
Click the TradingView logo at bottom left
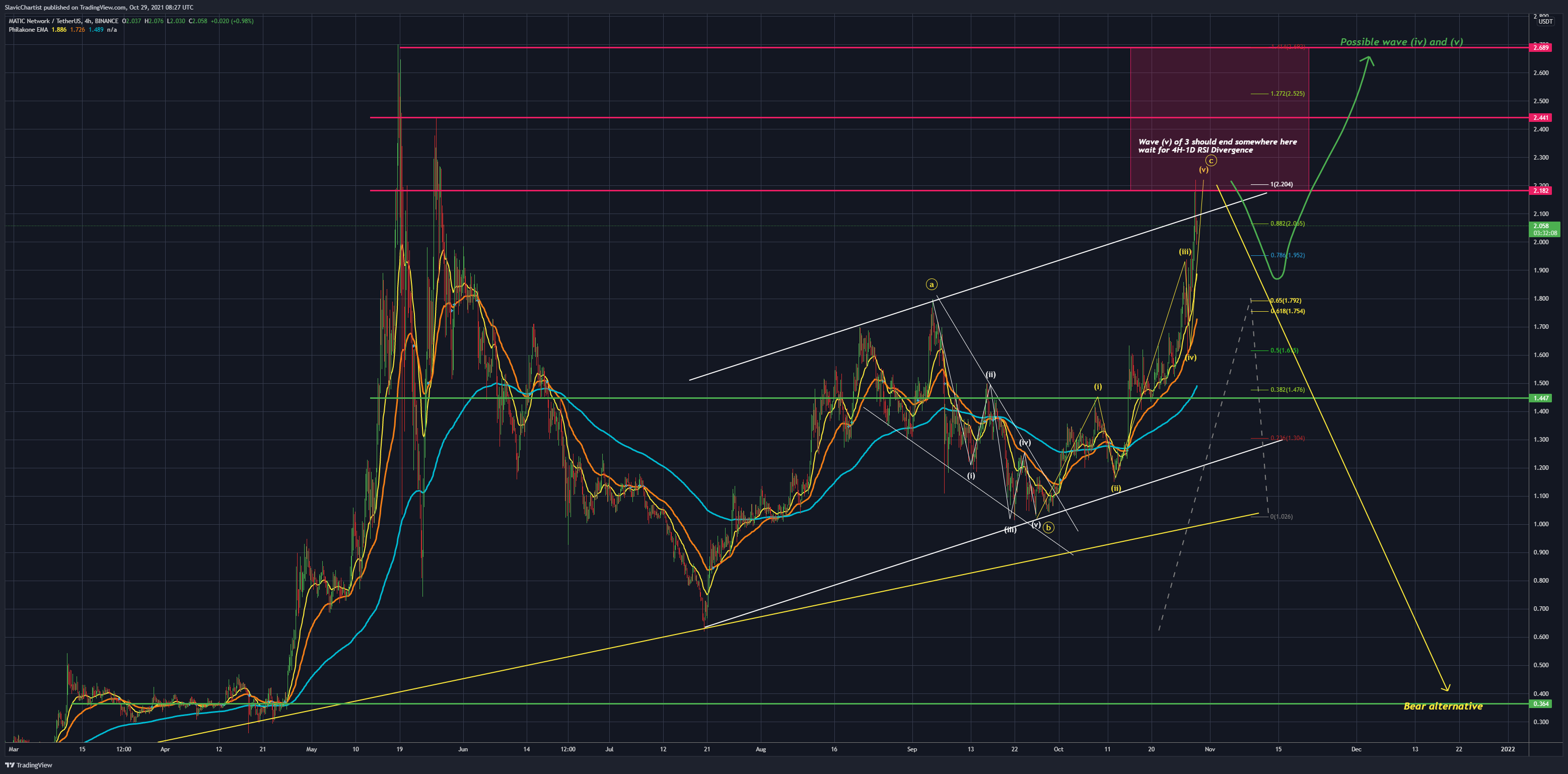[x=29, y=765]
